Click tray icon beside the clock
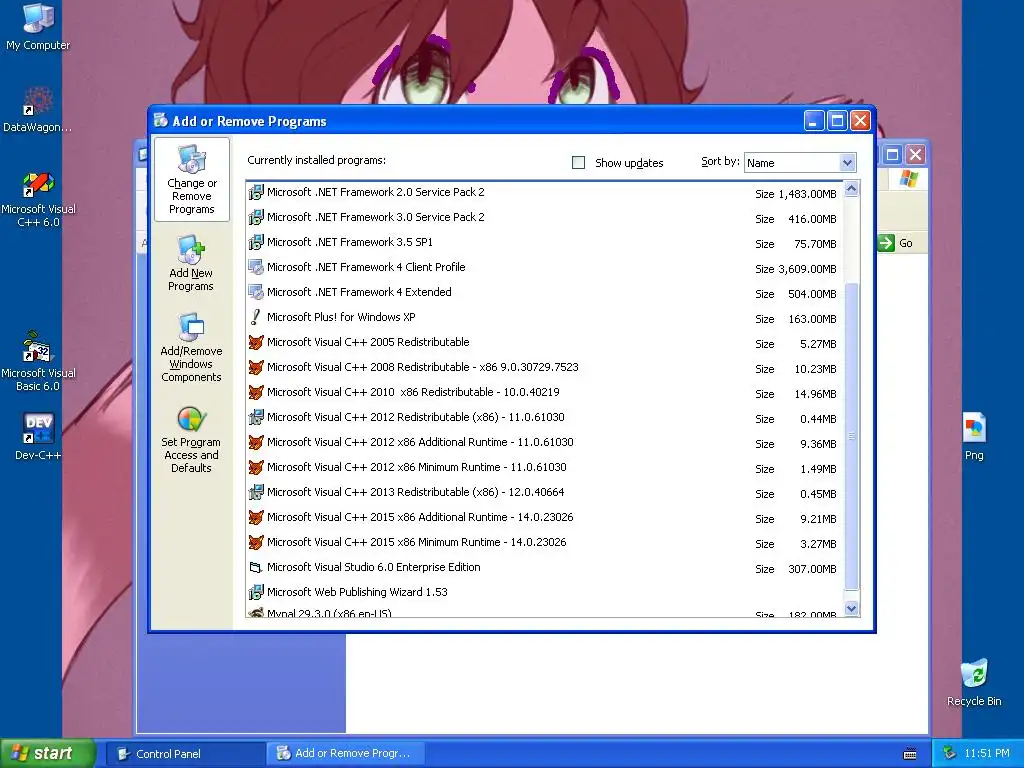The width and height of the screenshot is (1024, 768). pyautogui.click(x=949, y=754)
